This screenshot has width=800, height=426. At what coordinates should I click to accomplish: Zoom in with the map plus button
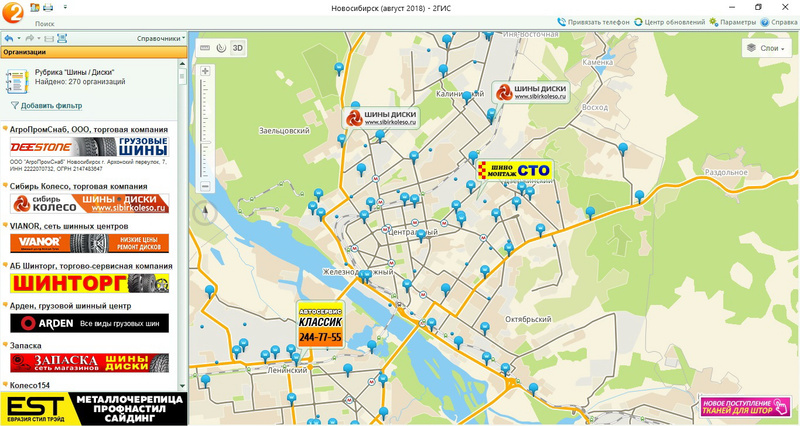205,71
